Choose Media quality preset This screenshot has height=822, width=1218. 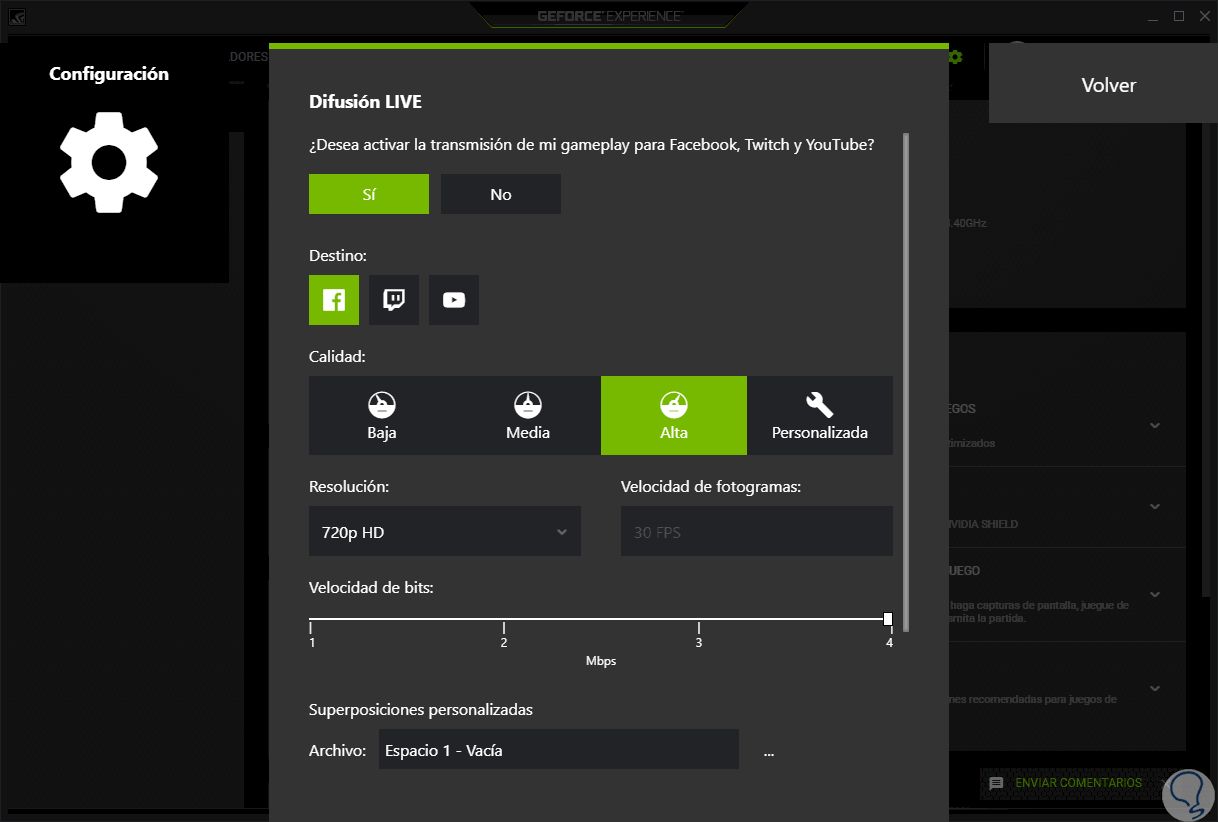tap(528, 416)
